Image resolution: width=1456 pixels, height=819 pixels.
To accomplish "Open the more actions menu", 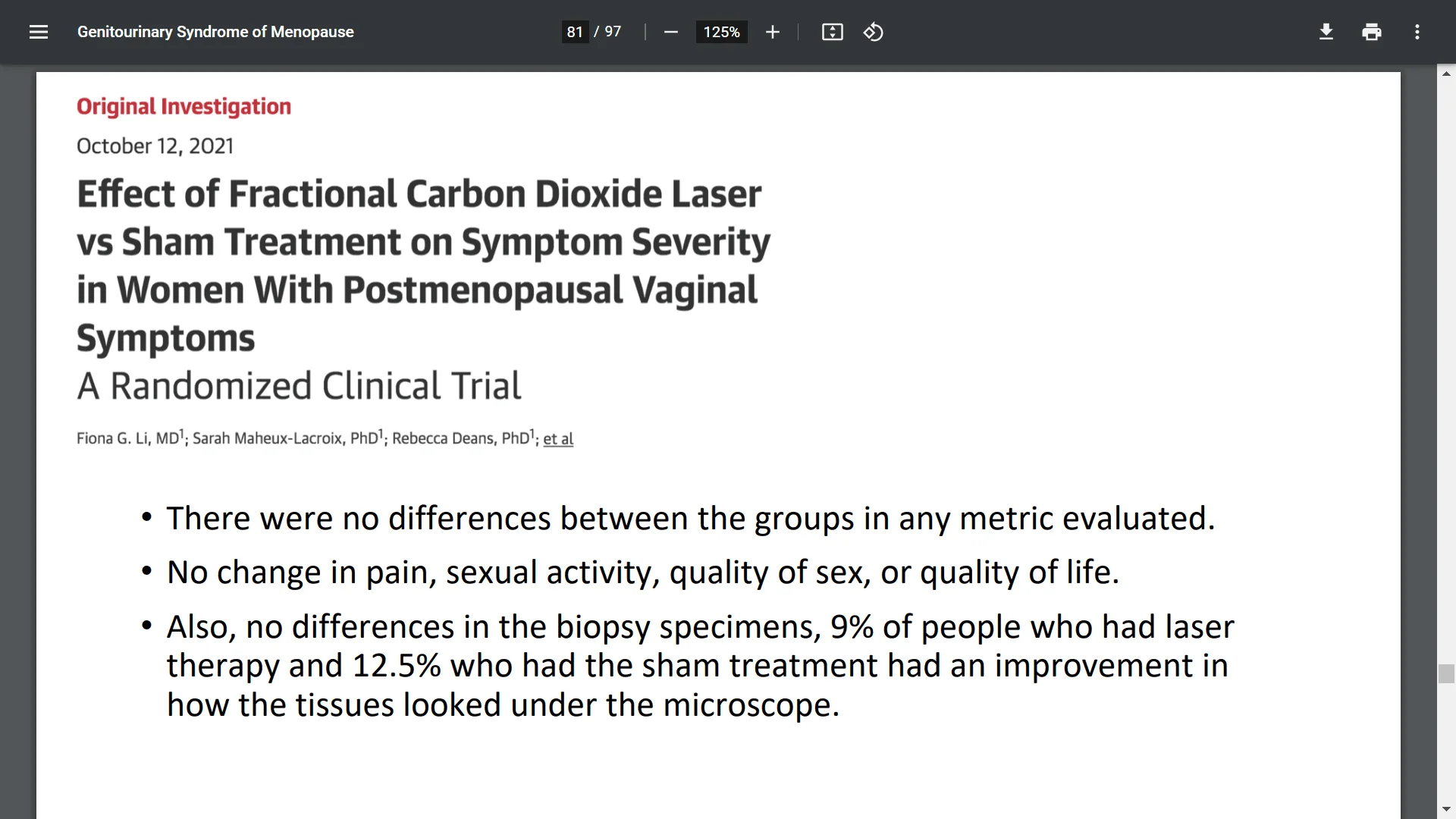I will point(1417,32).
